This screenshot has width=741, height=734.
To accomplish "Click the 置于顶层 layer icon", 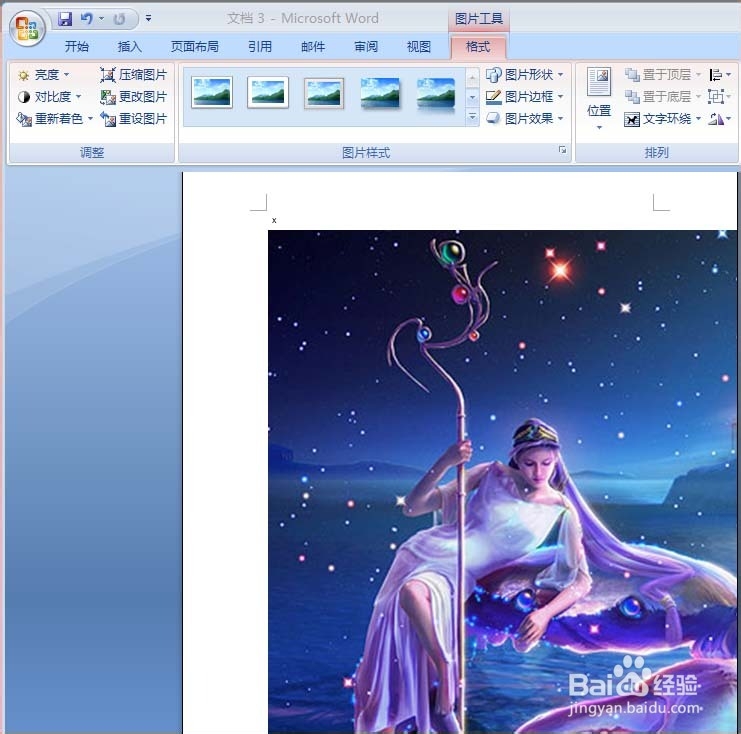I will point(632,75).
